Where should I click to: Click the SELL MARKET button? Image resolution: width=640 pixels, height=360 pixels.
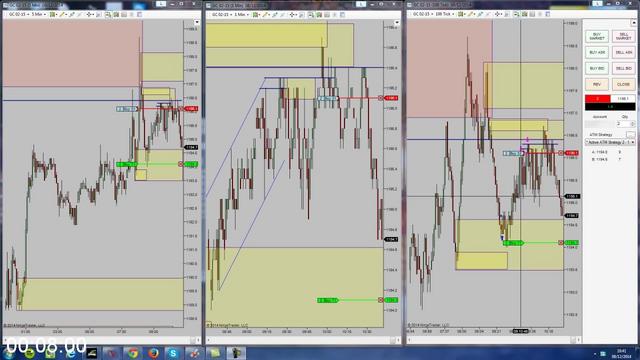coord(624,36)
